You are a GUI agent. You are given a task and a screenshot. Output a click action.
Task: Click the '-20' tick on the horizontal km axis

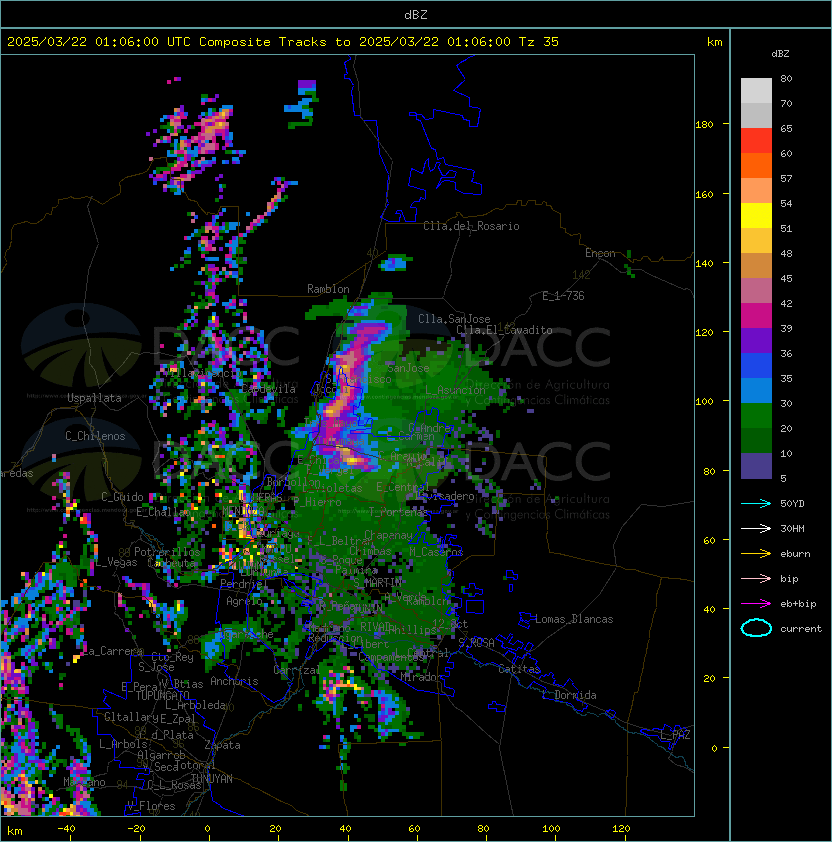(136, 829)
